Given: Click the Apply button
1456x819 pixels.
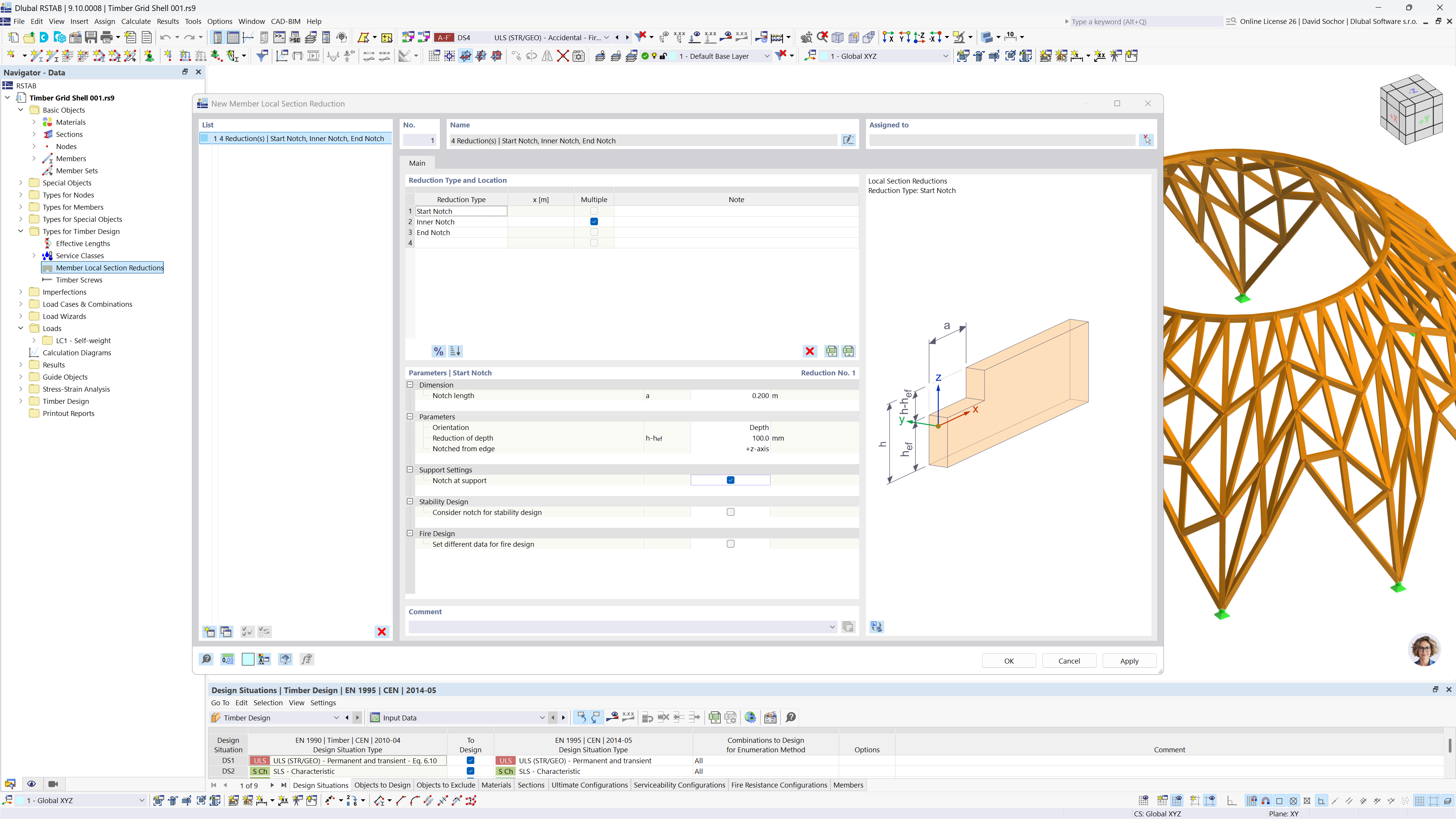Looking at the screenshot, I should click(x=1129, y=660).
